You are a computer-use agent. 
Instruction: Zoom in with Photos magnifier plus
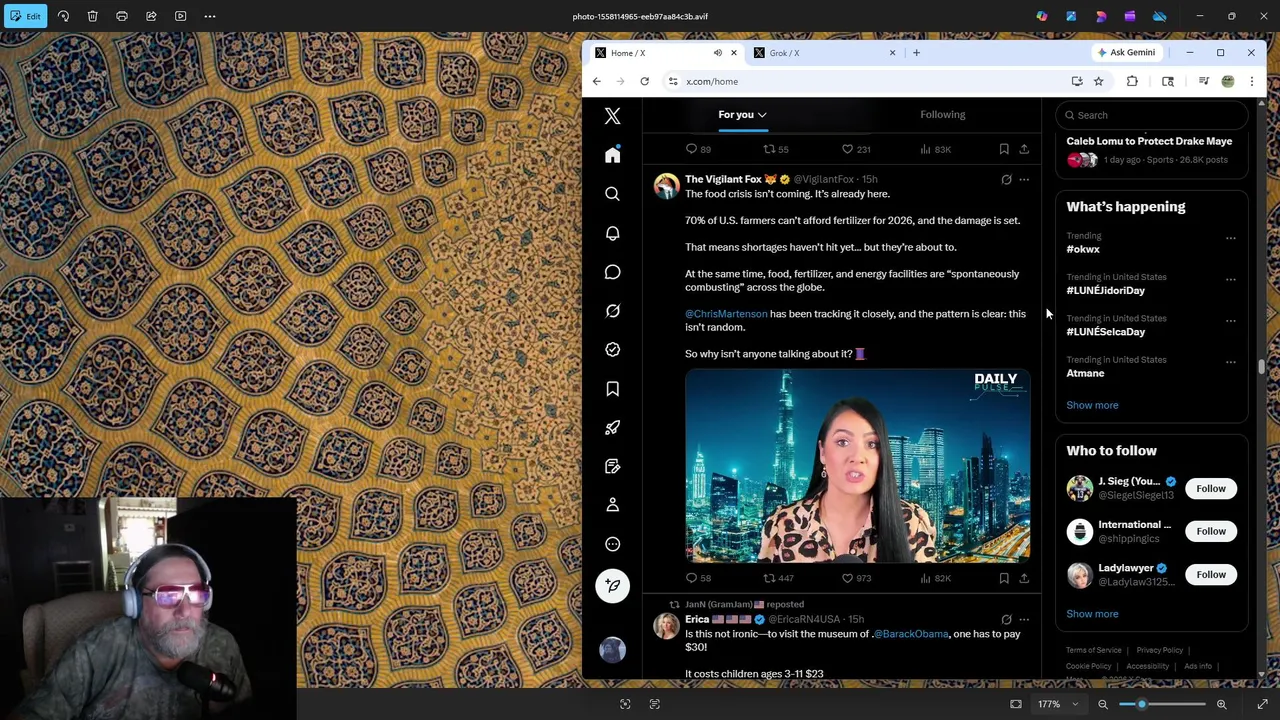(x=1221, y=704)
